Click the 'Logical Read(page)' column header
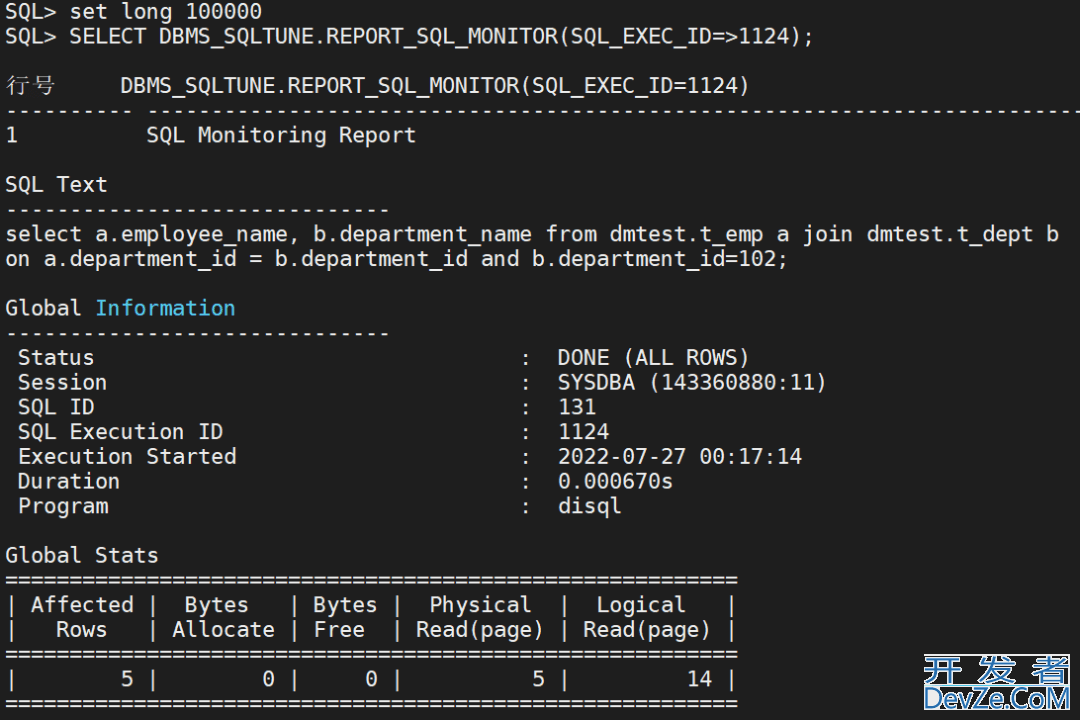 pyautogui.click(x=646, y=617)
